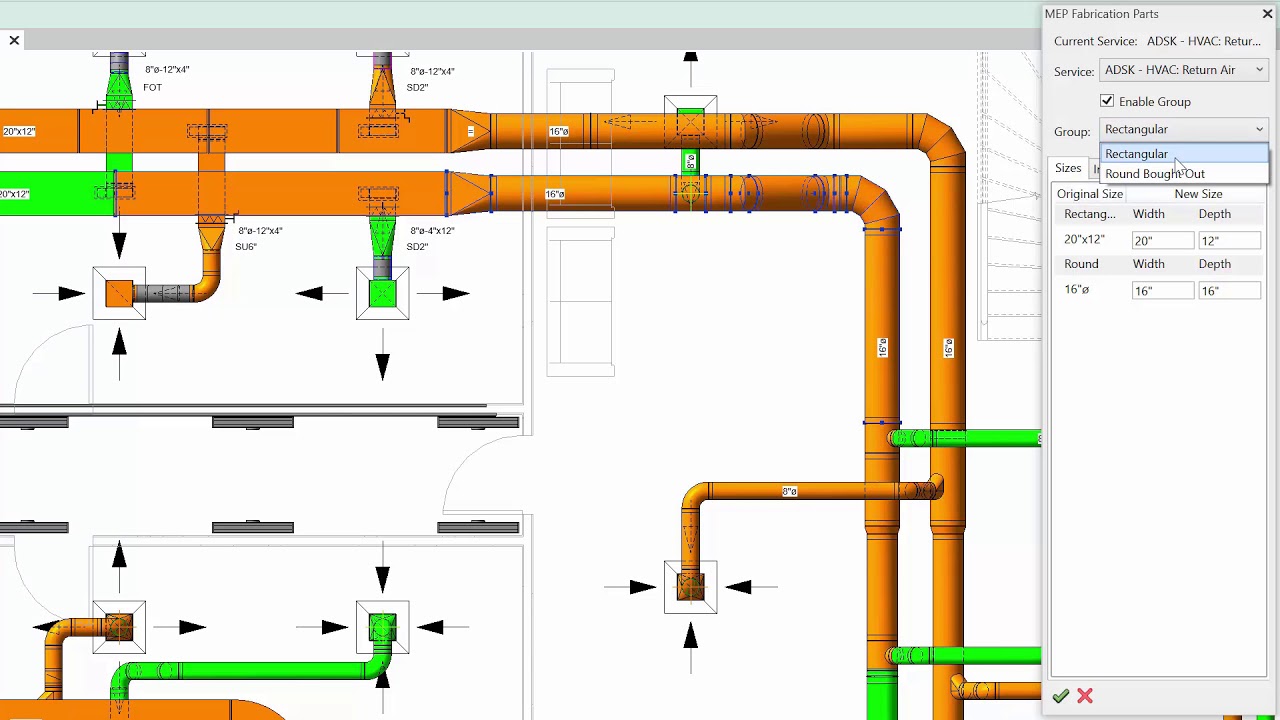Viewport: 1280px width, 720px height.
Task: Cancel edits with the red X icon
Action: [x=1084, y=696]
